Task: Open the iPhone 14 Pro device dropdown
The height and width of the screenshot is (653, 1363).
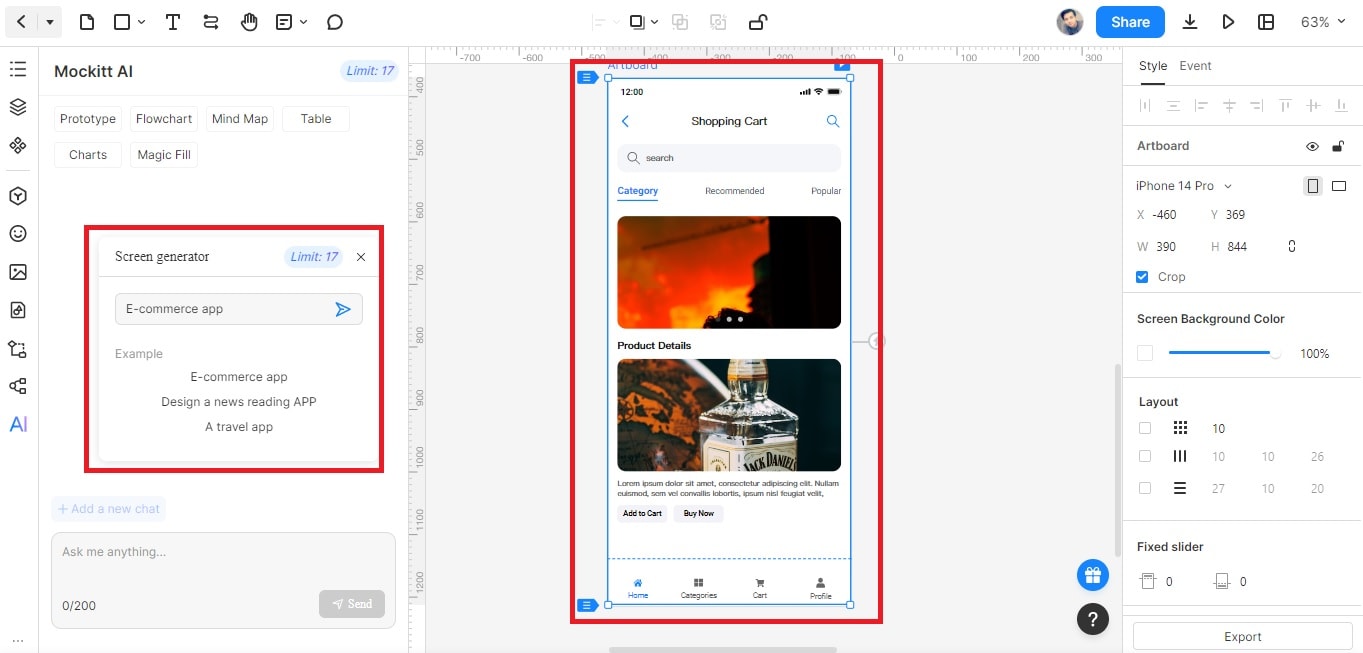Action: coord(1184,186)
